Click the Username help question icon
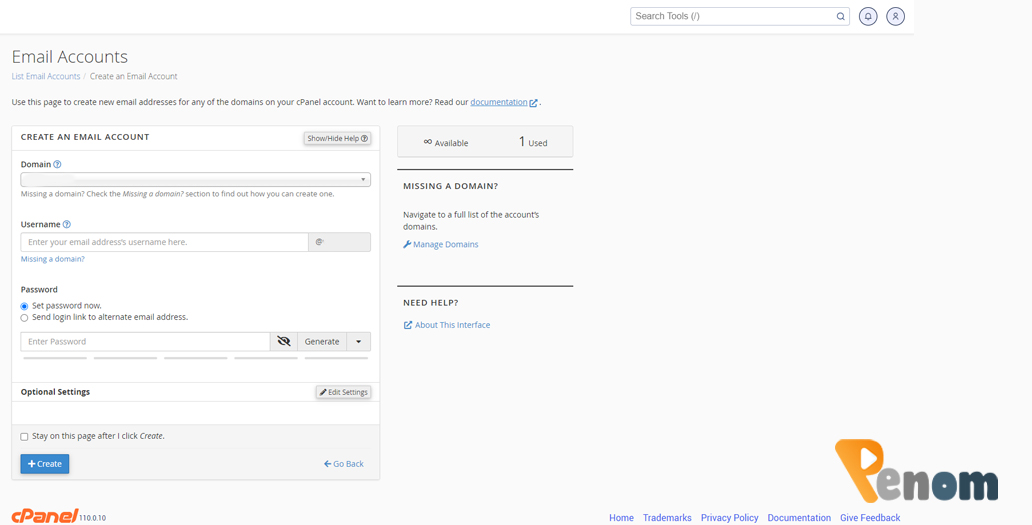The width and height of the screenshot is (1032, 525). tap(66, 224)
